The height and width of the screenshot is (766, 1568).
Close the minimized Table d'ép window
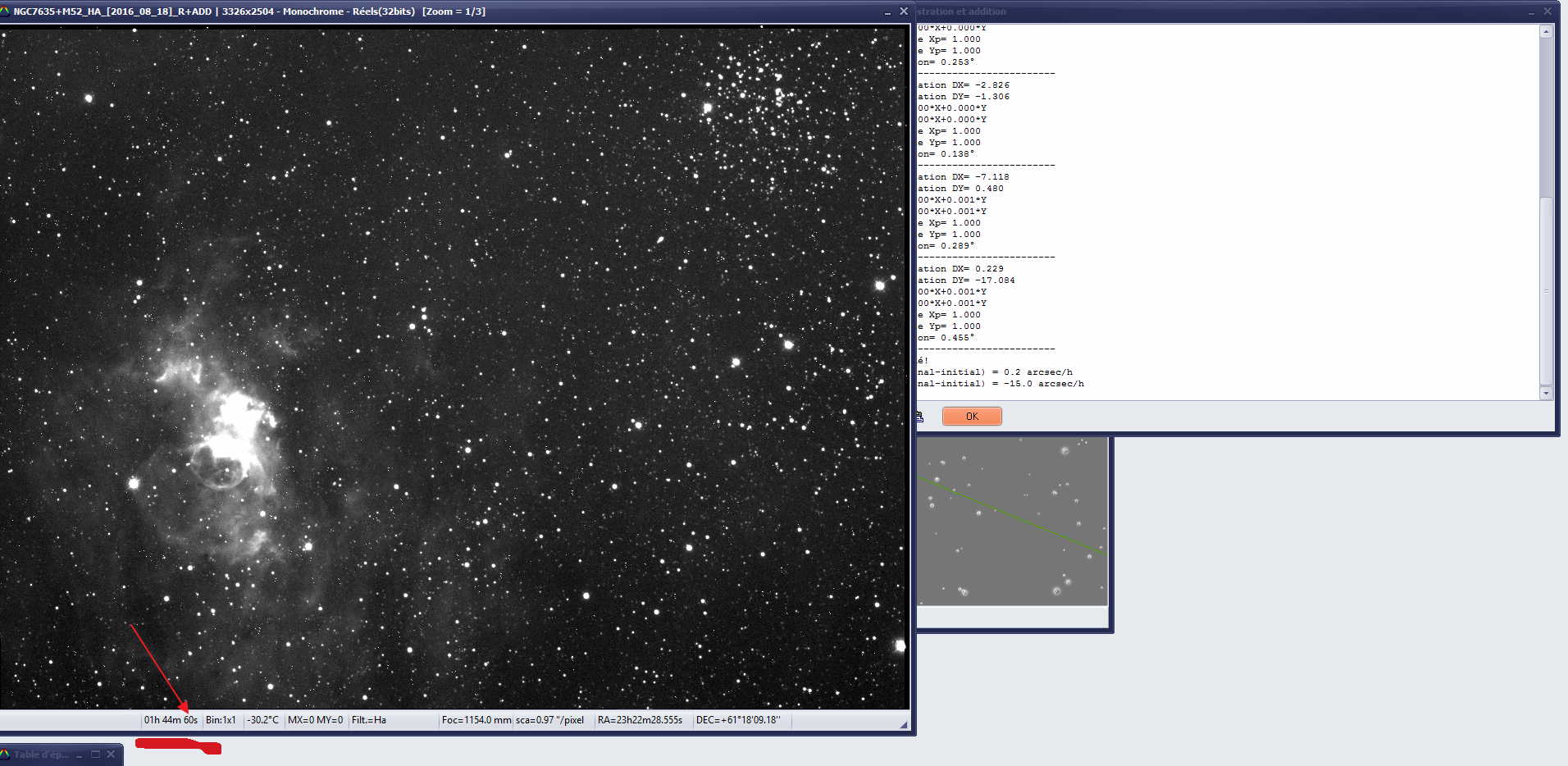[x=111, y=755]
